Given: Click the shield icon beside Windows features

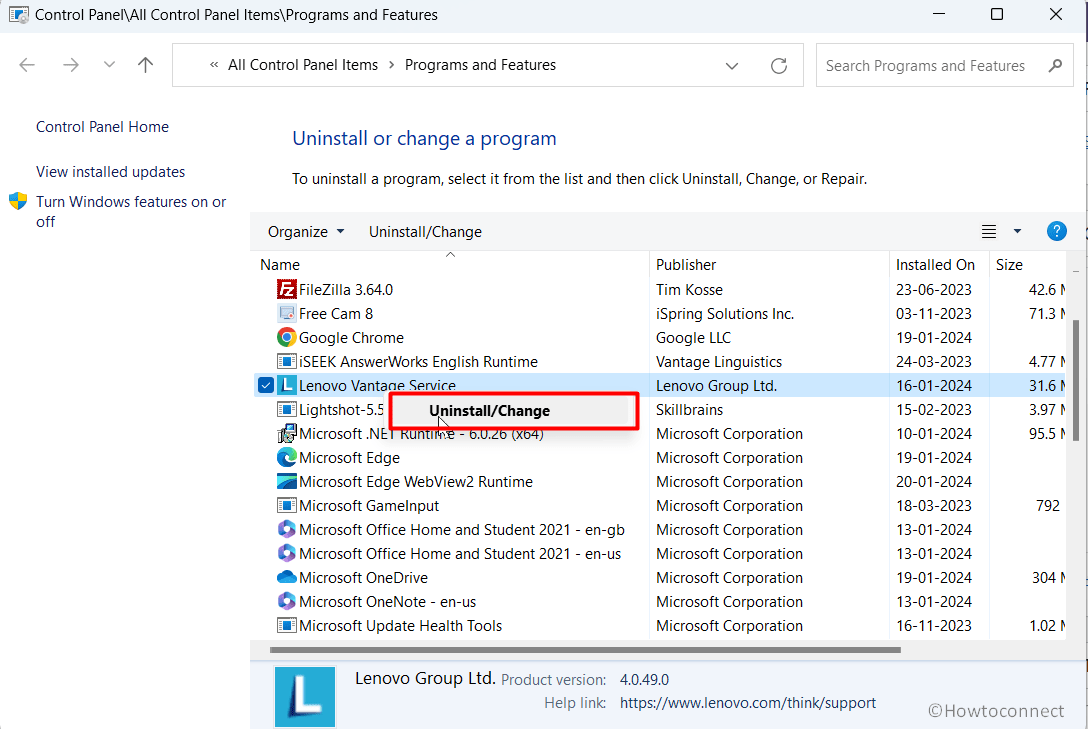Looking at the screenshot, I should pyautogui.click(x=18, y=201).
